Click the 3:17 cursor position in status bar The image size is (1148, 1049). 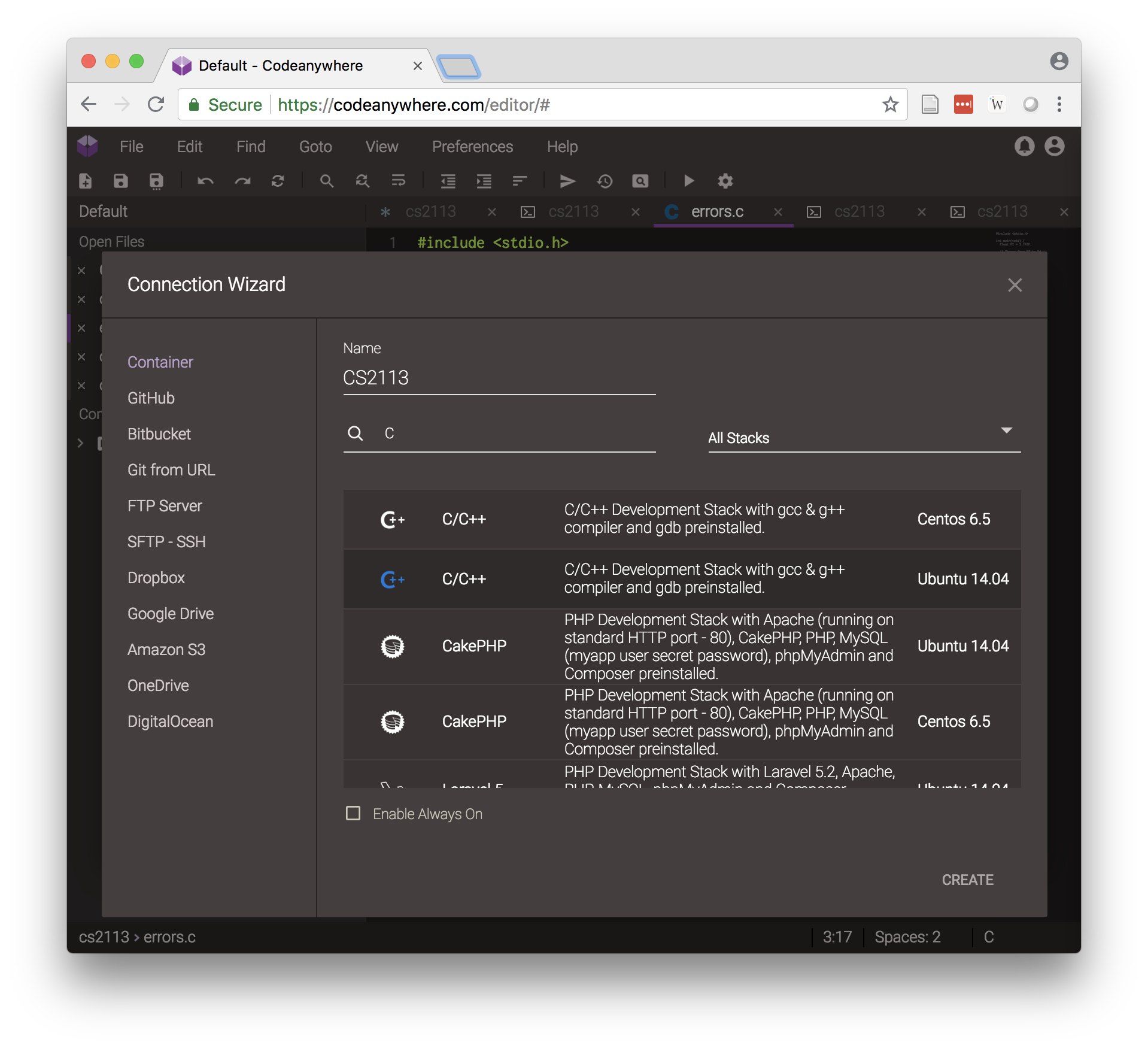pyautogui.click(x=837, y=937)
